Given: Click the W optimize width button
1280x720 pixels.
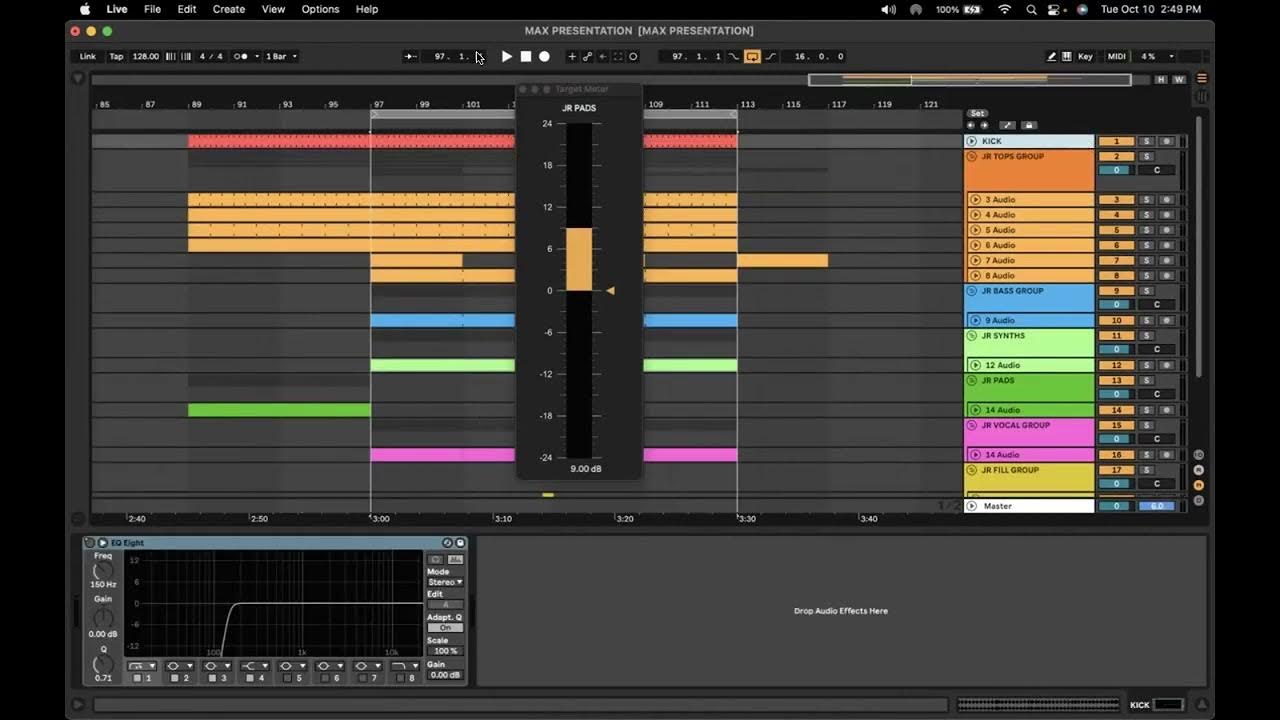Looking at the screenshot, I should (x=1178, y=79).
